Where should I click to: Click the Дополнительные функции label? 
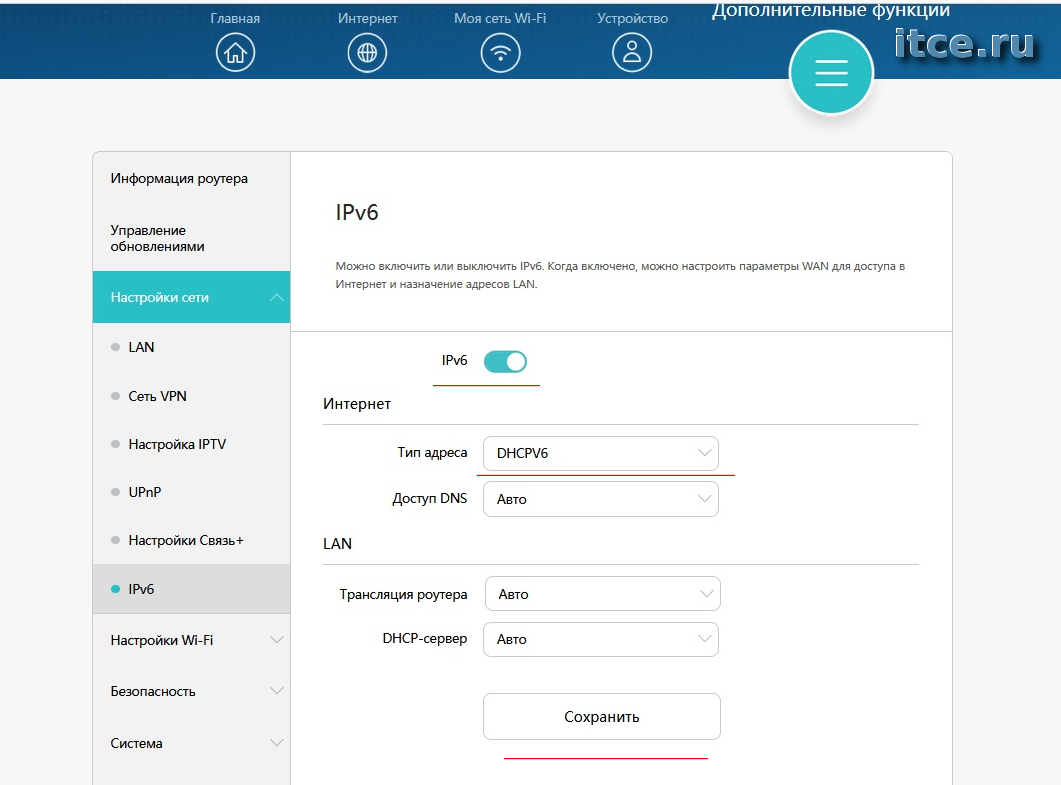831,10
